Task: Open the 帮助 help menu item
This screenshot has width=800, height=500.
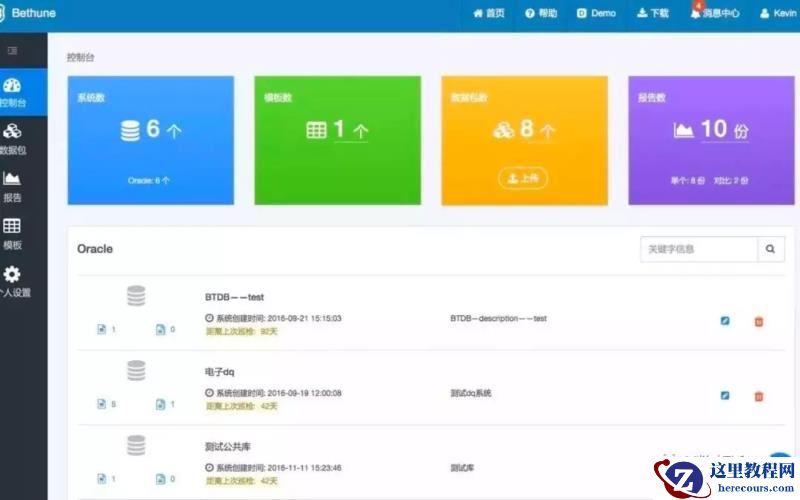Action: (x=541, y=13)
